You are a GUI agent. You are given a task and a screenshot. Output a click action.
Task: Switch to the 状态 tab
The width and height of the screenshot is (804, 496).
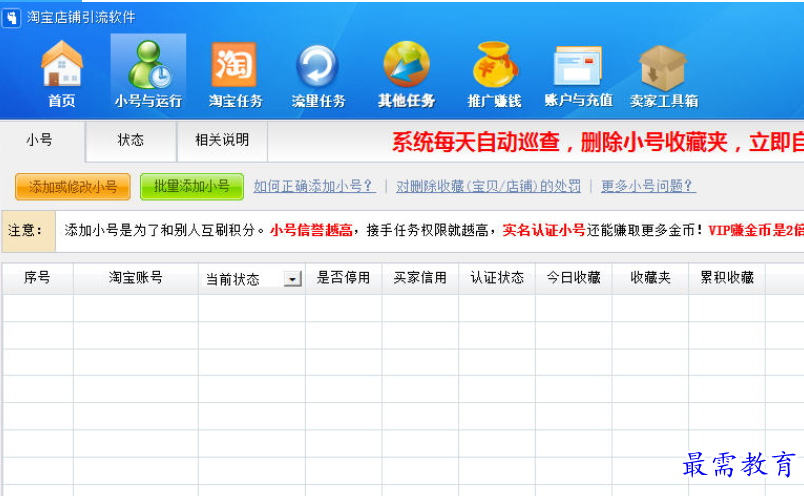(131, 140)
